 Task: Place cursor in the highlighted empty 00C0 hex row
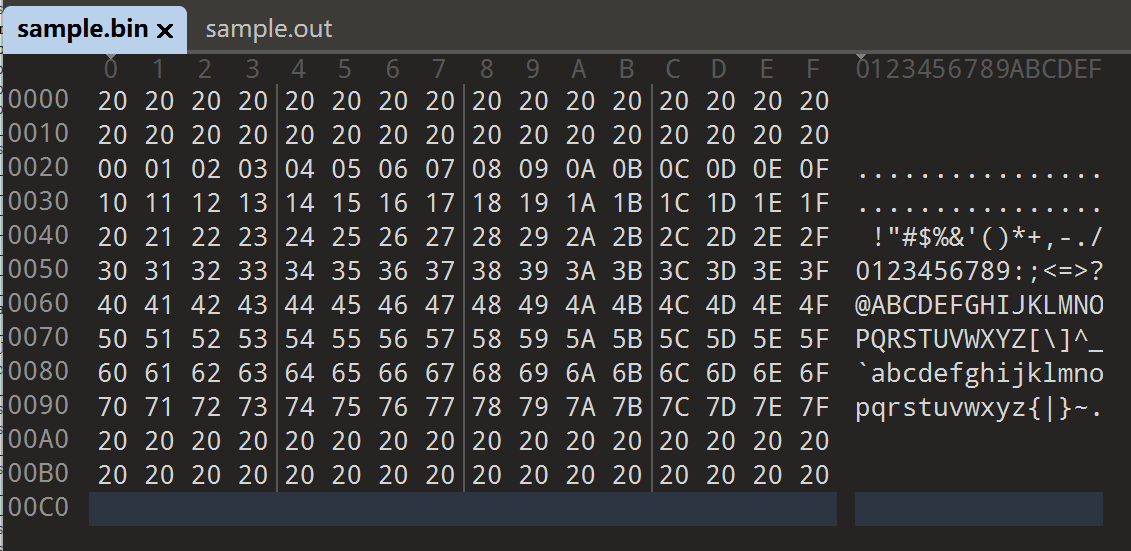(462, 508)
